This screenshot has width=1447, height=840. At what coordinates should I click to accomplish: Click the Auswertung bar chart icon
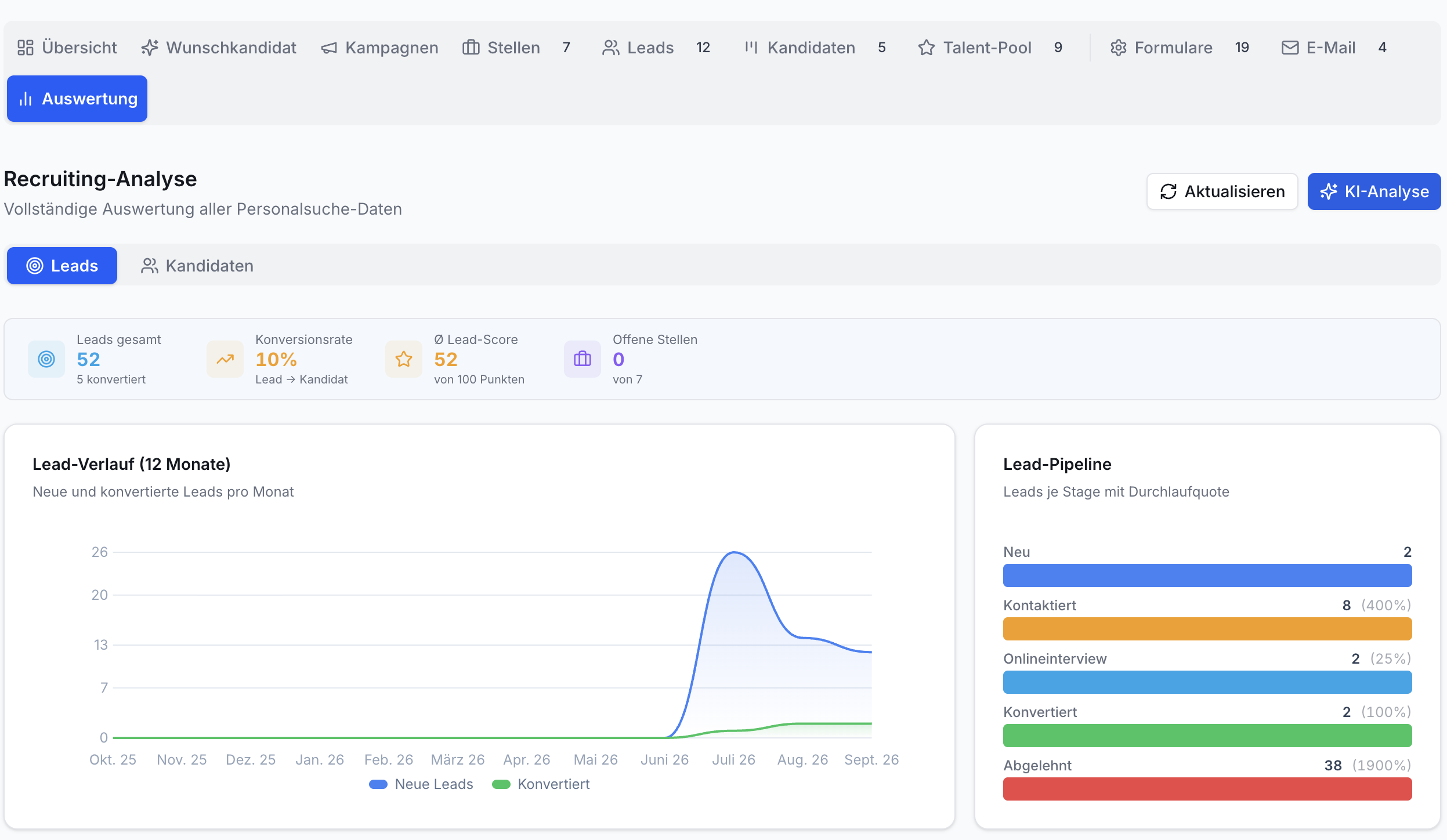point(26,99)
